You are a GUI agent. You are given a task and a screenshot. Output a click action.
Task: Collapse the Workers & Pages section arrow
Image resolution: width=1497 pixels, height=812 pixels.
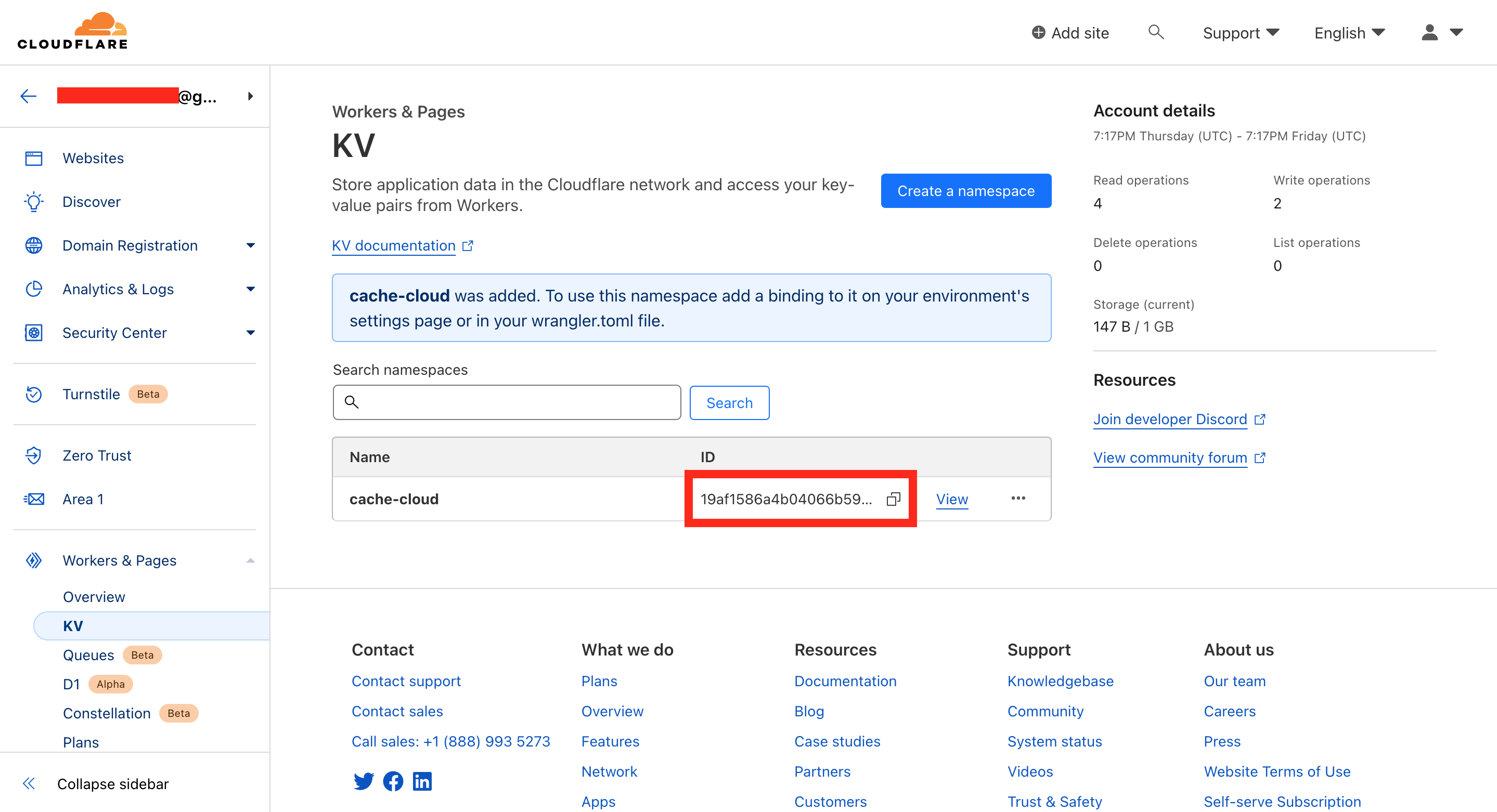251,560
